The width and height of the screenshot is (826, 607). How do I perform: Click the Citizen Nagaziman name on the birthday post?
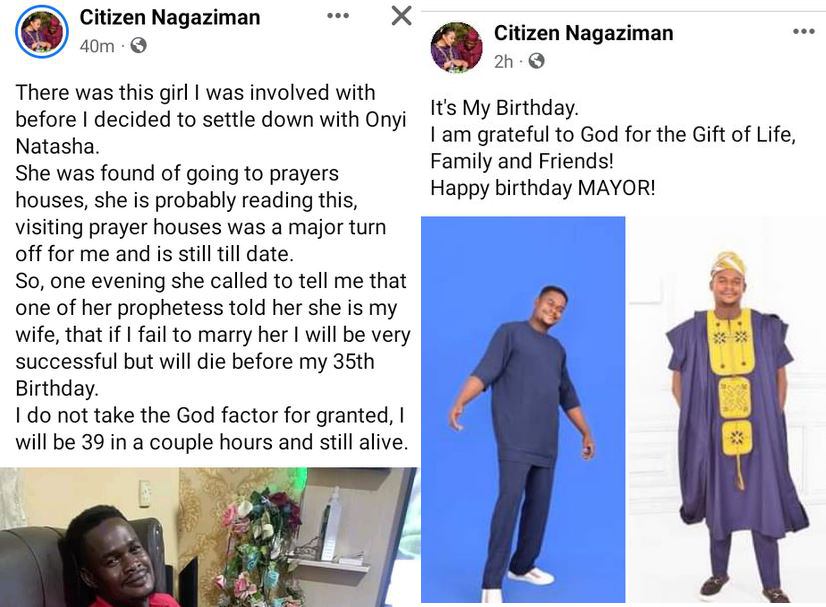583,33
